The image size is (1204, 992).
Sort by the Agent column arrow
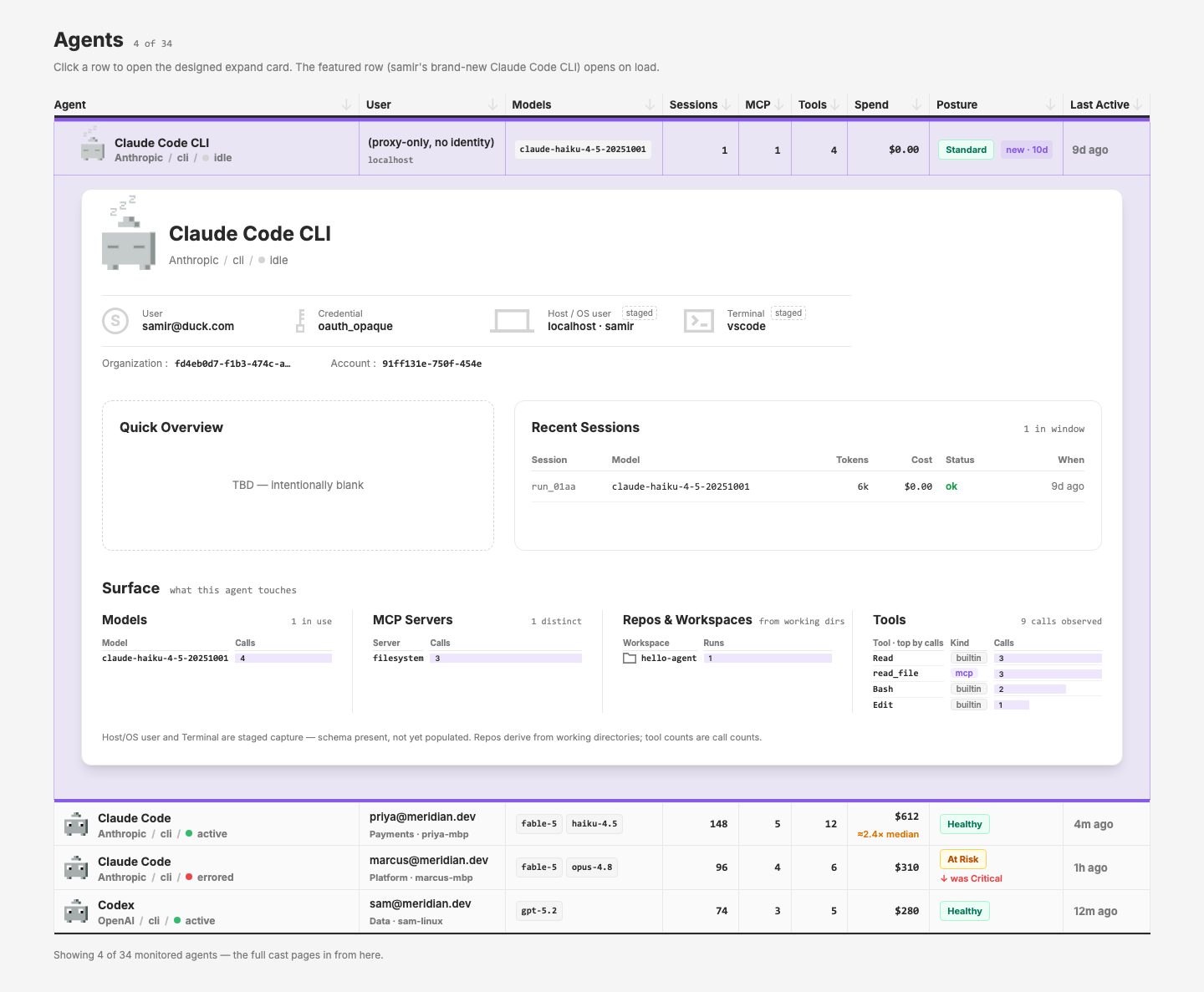(x=346, y=104)
